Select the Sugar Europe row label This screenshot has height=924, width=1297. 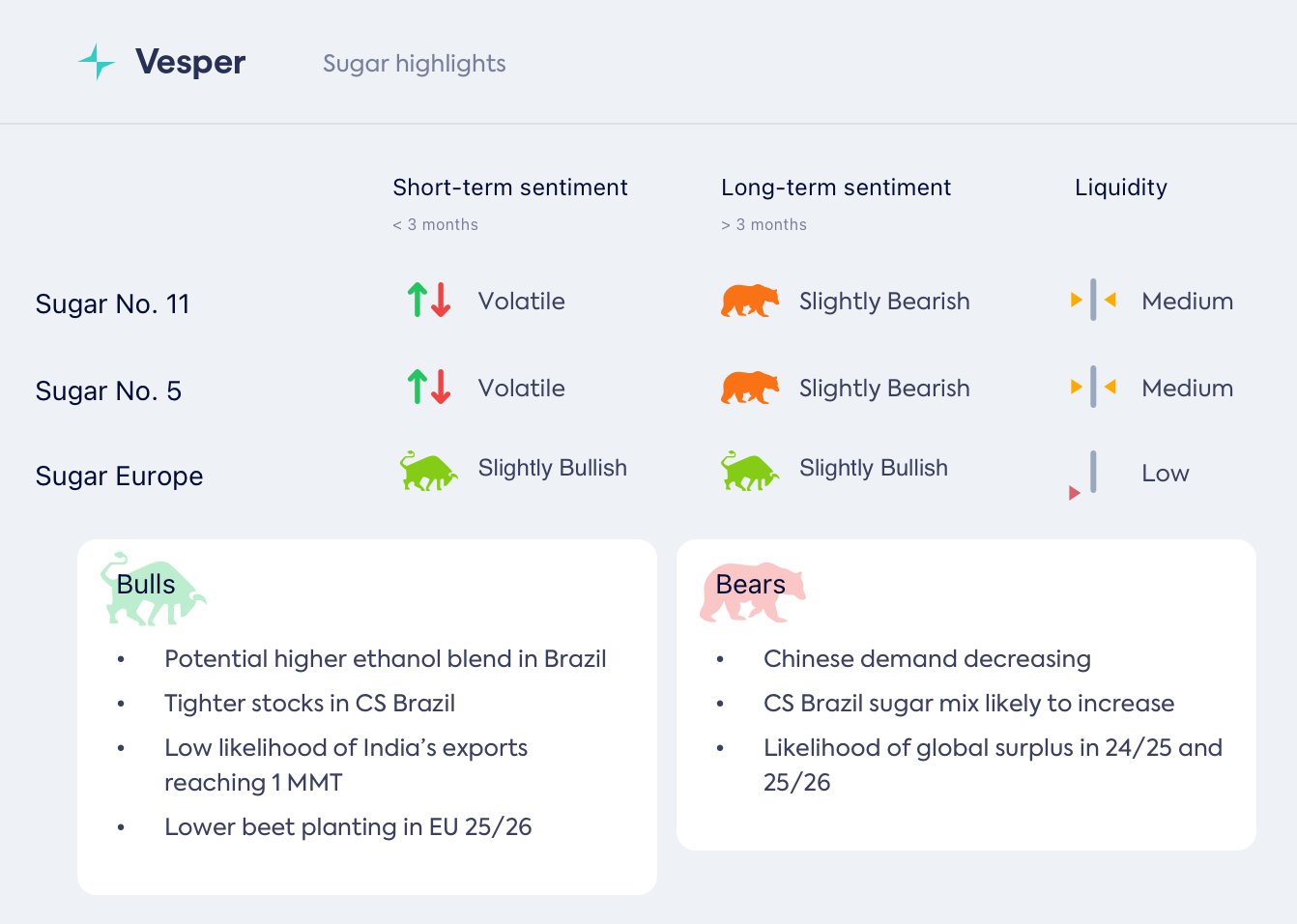(x=119, y=476)
